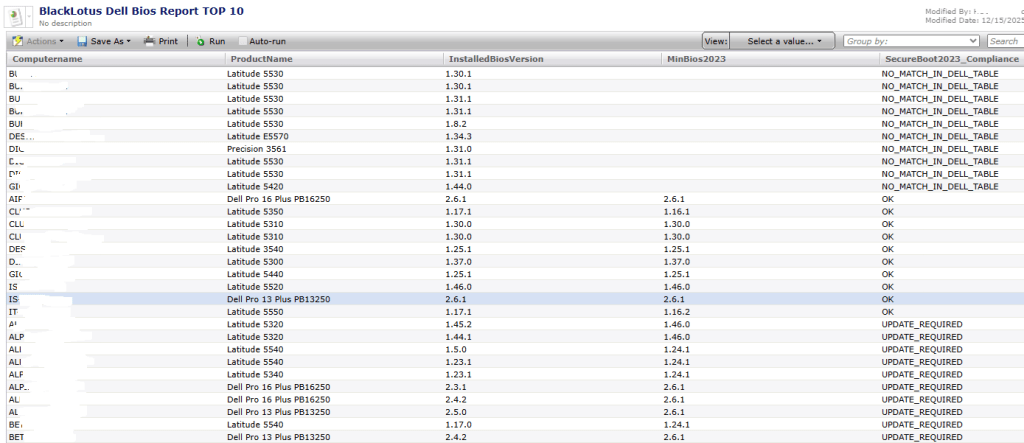The image size is (1024, 443).
Task: Click InstalledBiosVersion column header
Action: point(496,60)
